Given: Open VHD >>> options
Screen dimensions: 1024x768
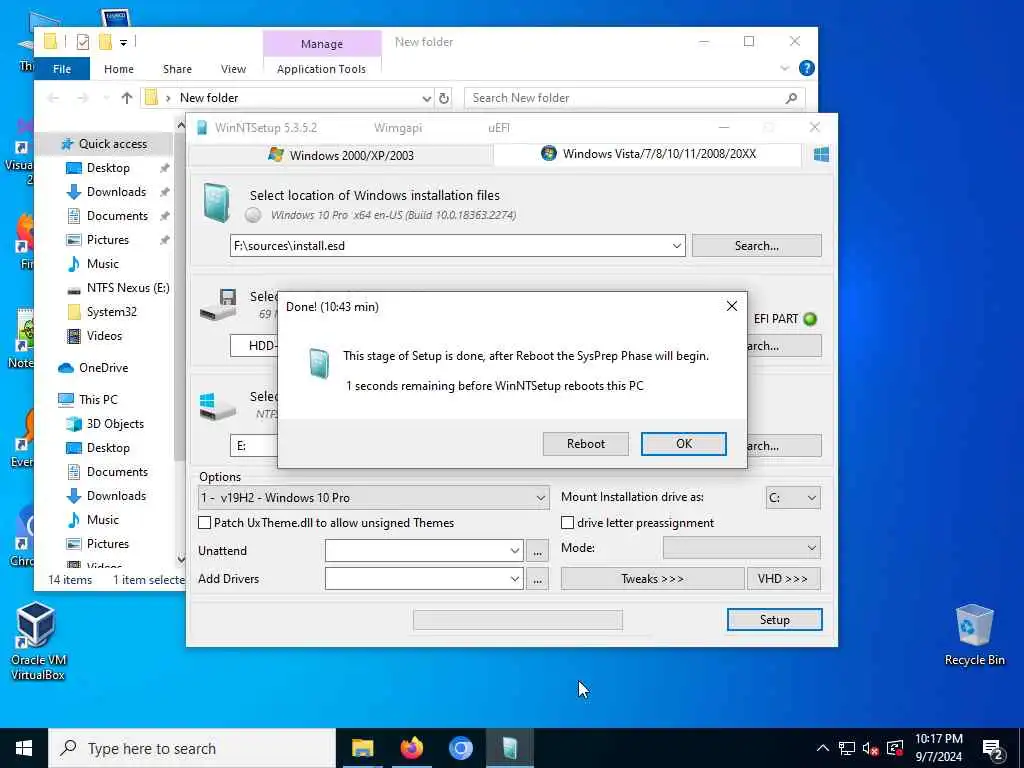Looking at the screenshot, I should tap(783, 579).
